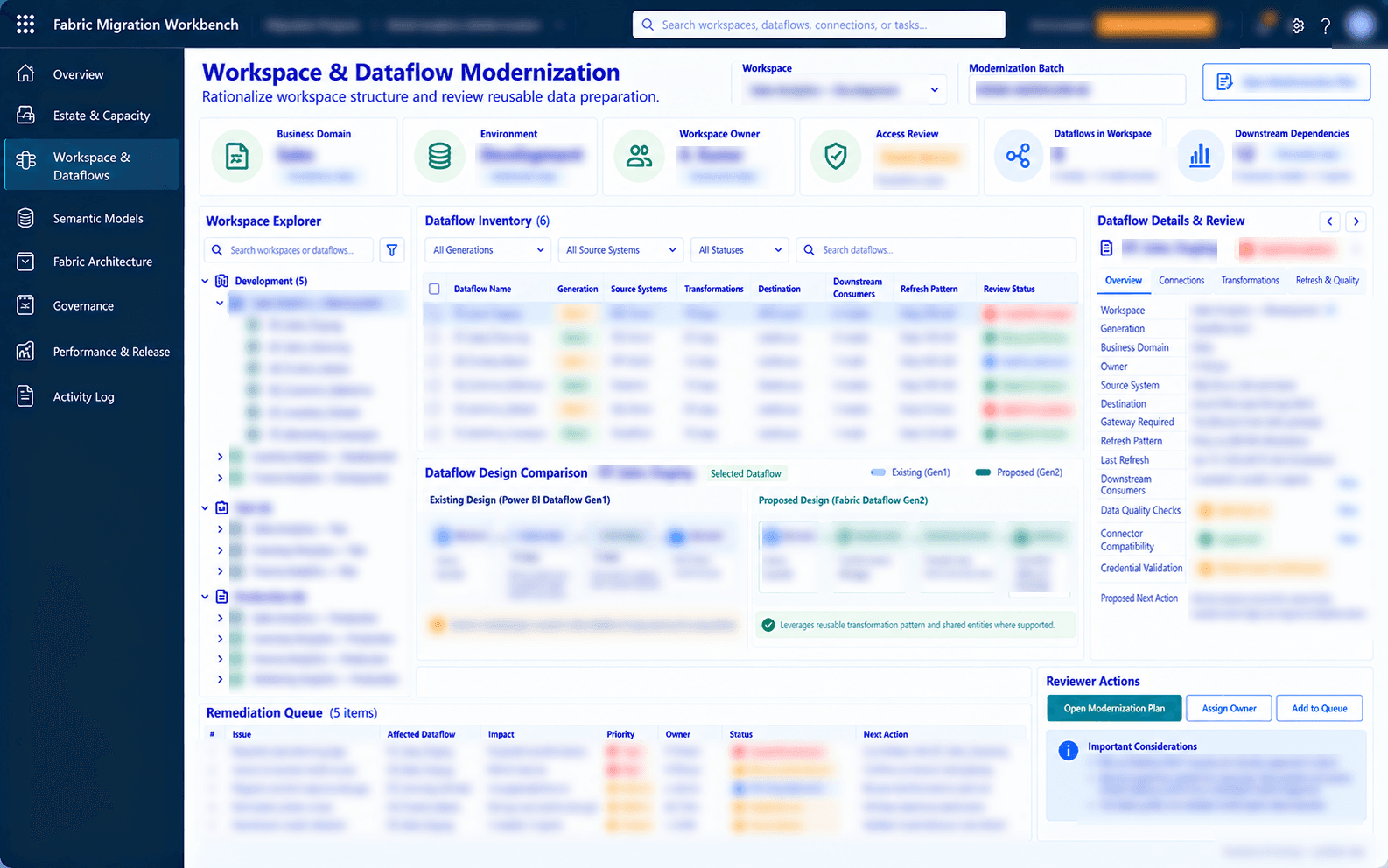Click Open Modernization Plan button
1388x868 pixels.
coord(1114,709)
